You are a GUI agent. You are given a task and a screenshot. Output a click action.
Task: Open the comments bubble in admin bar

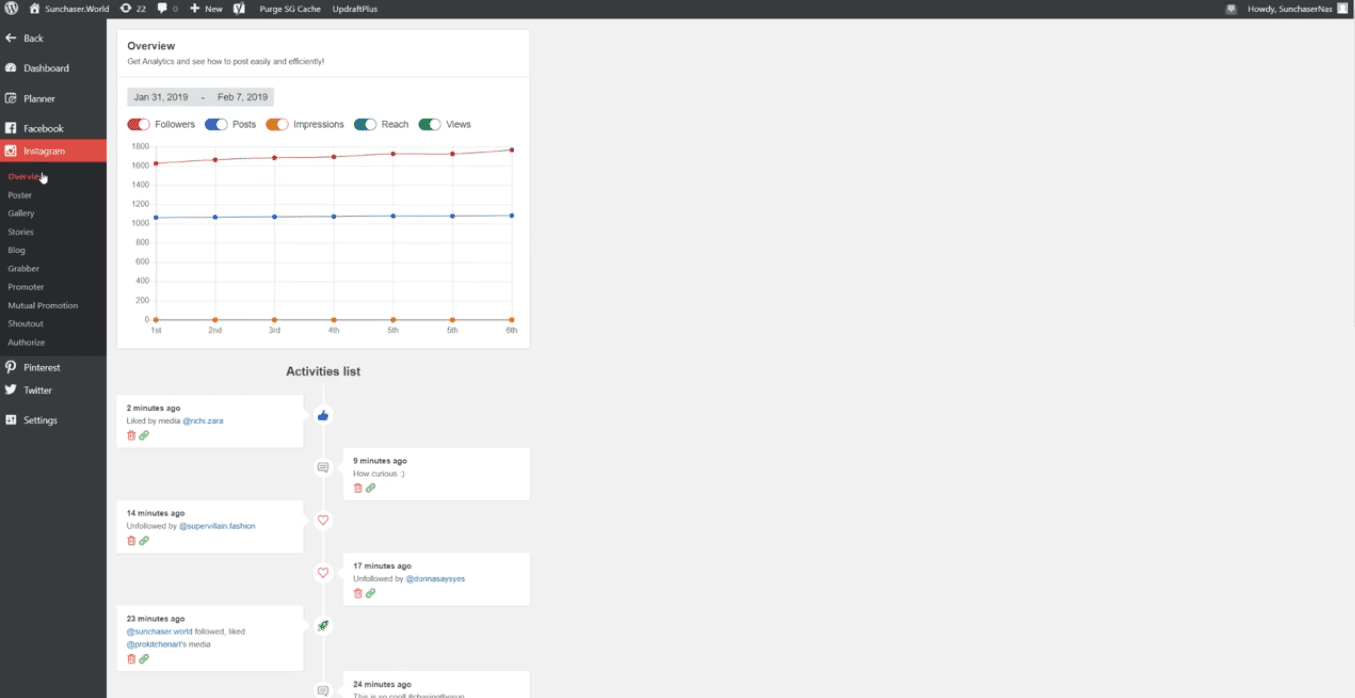[x=162, y=8]
